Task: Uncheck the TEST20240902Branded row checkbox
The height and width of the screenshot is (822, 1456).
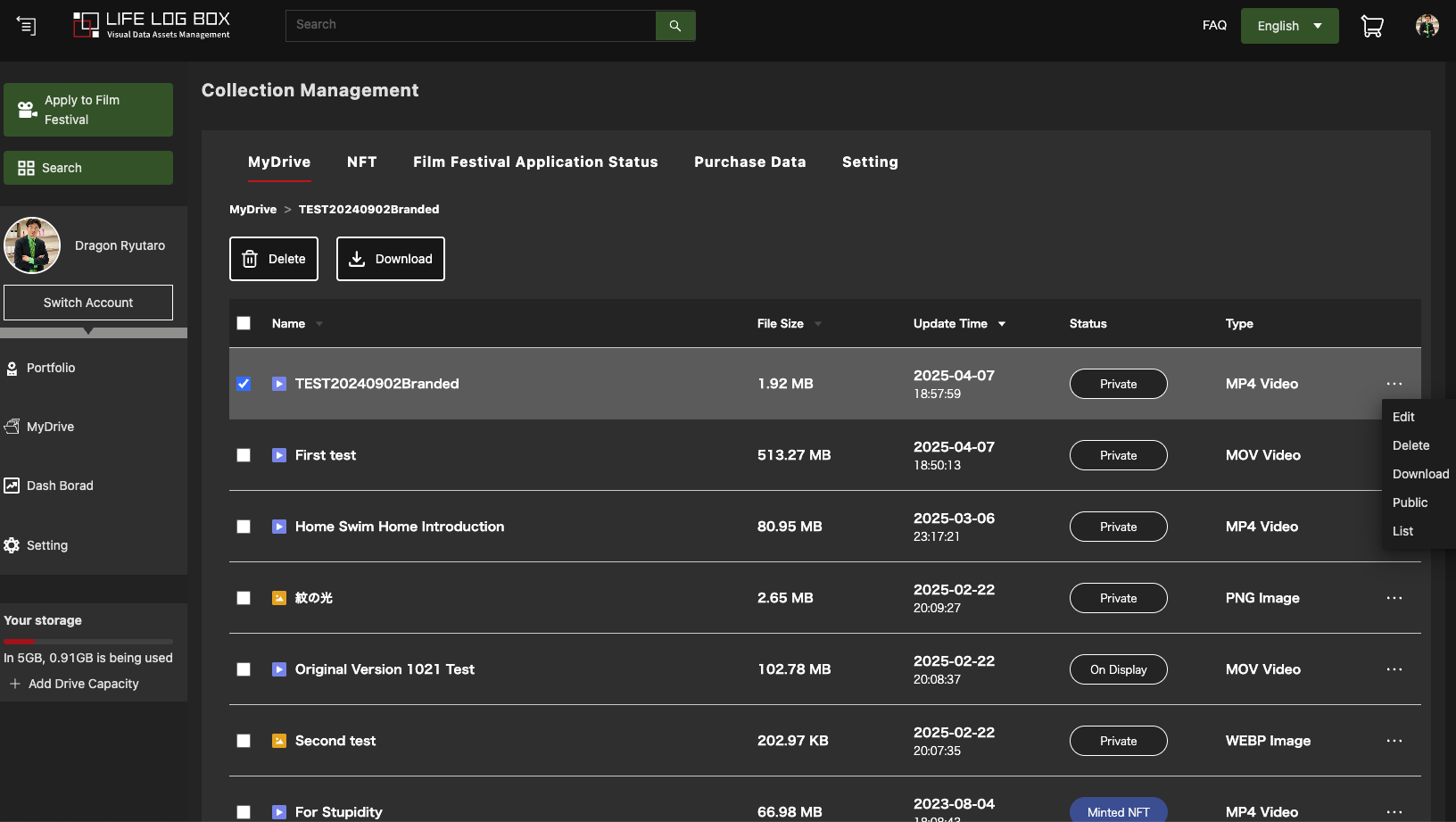Action: 244,384
